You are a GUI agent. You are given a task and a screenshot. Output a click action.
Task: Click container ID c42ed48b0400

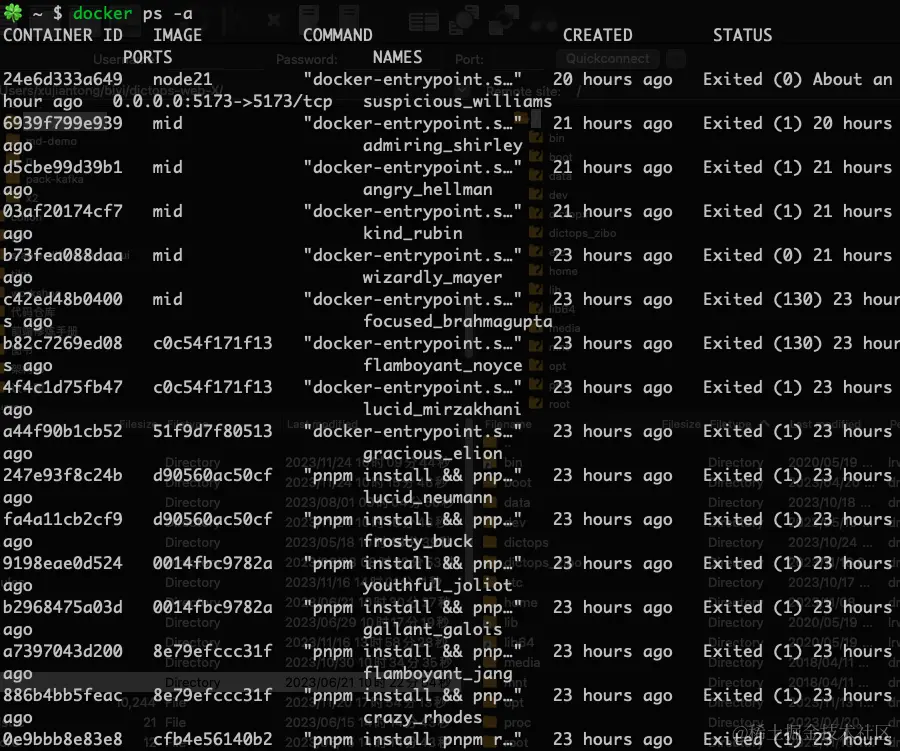pos(63,299)
